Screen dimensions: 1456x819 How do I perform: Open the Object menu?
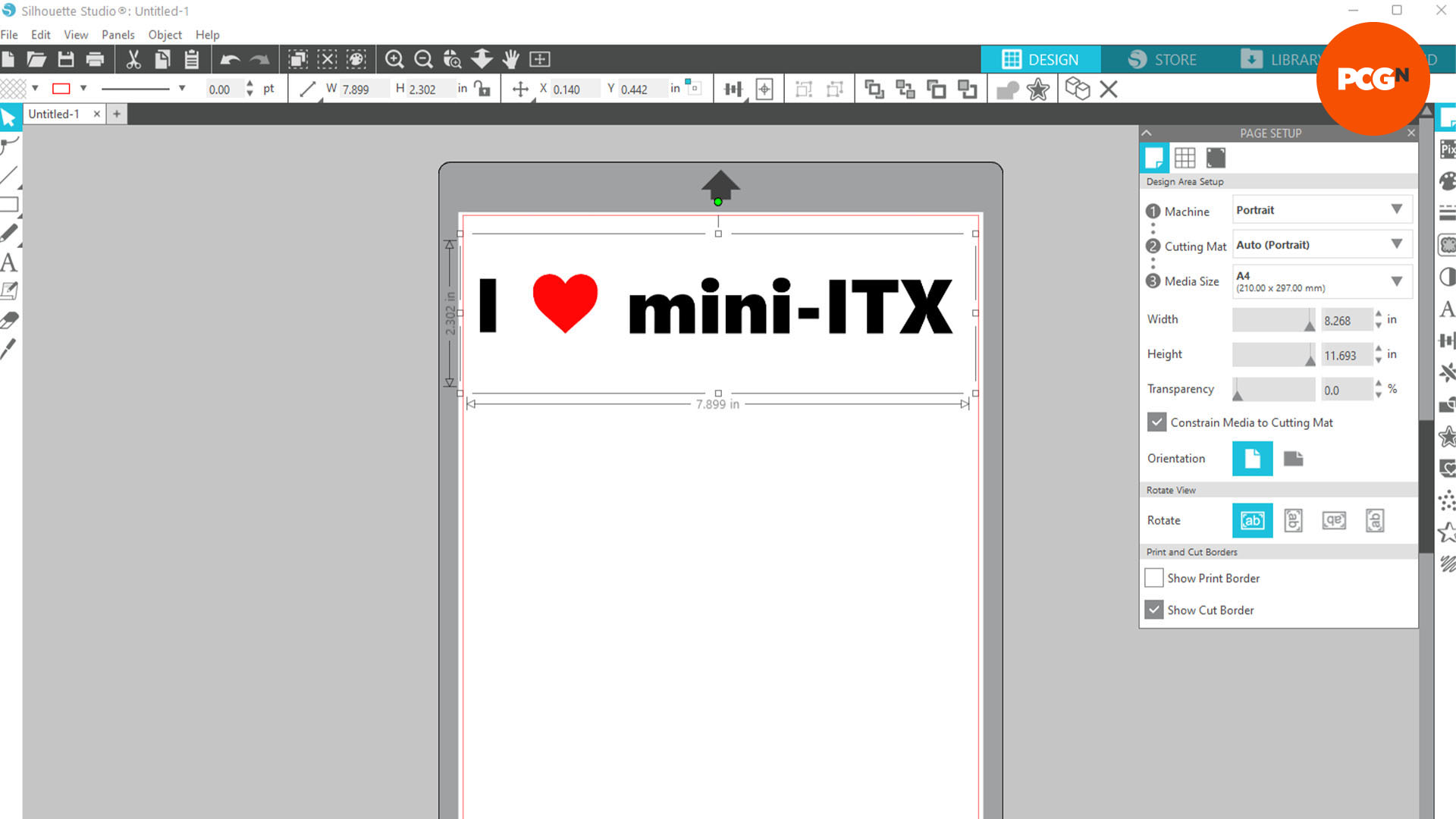click(164, 34)
